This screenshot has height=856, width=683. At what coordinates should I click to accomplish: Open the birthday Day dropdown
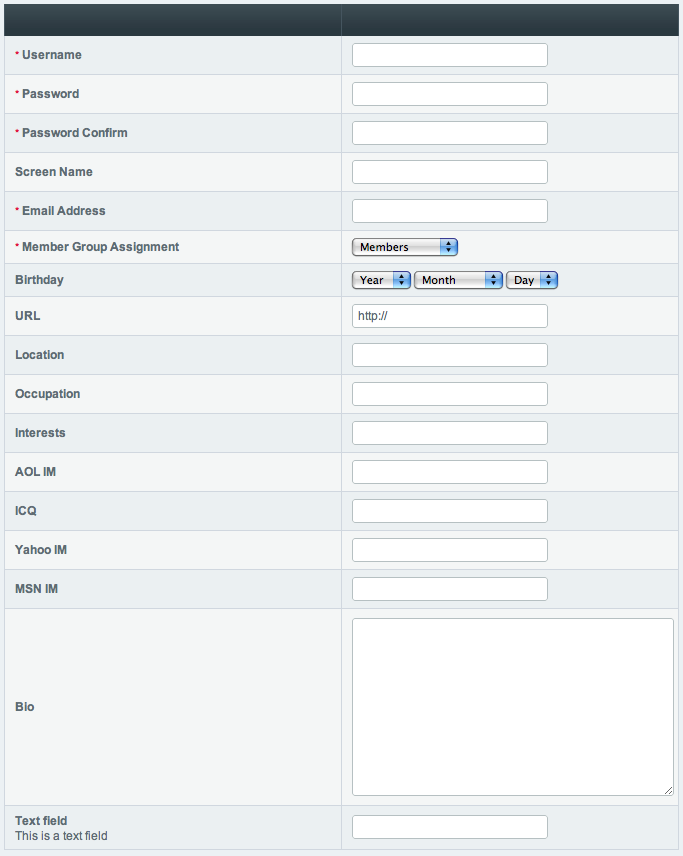(531, 280)
